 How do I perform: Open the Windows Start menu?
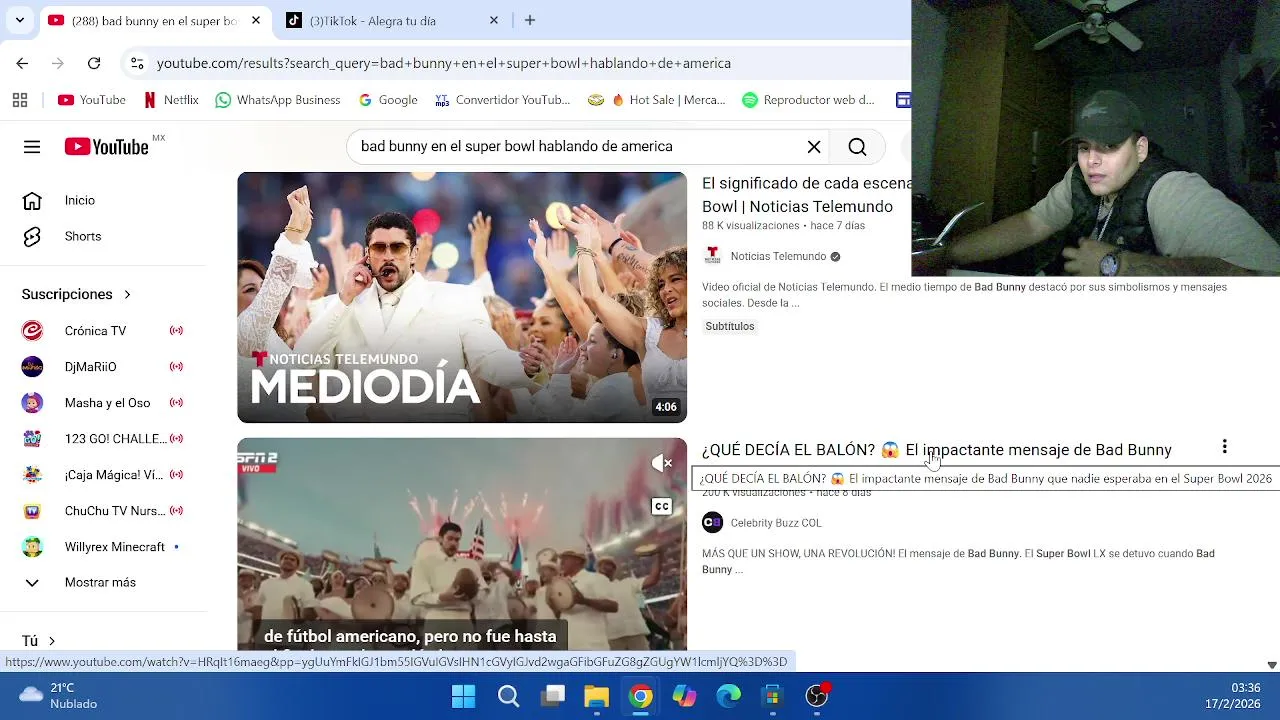(464, 696)
